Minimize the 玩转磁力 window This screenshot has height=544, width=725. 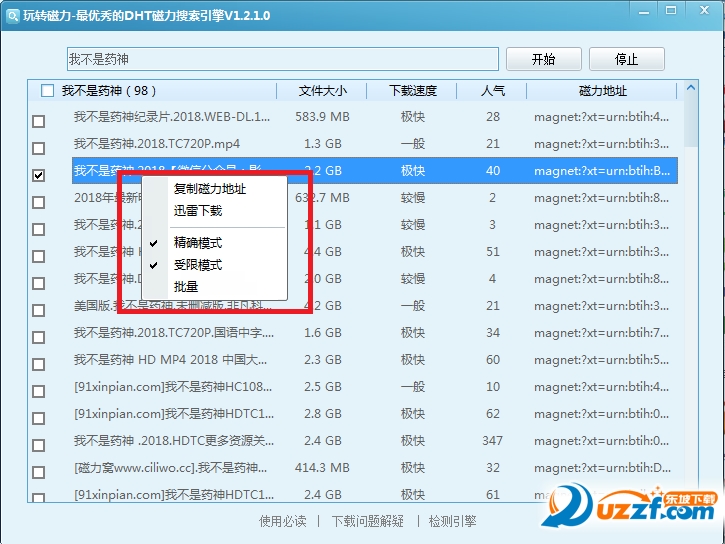[644, 12]
